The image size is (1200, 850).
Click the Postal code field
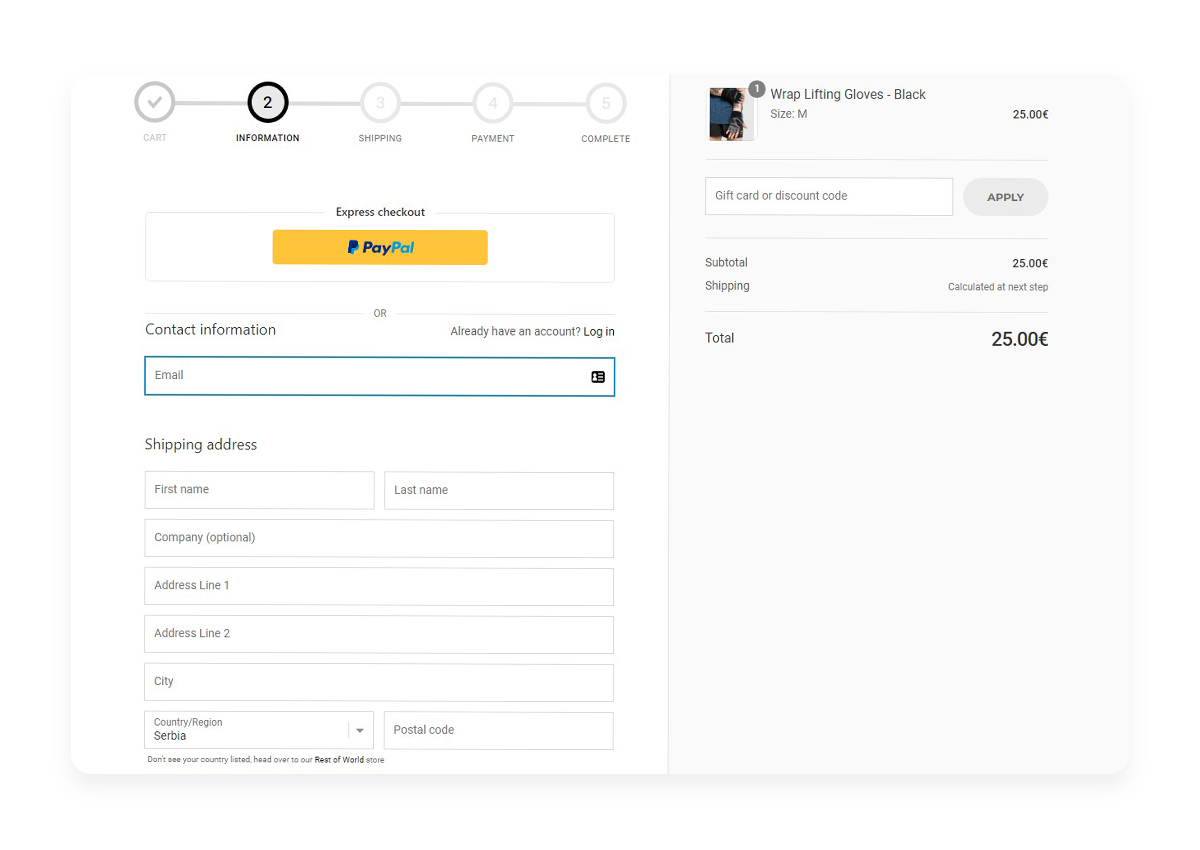click(x=499, y=730)
